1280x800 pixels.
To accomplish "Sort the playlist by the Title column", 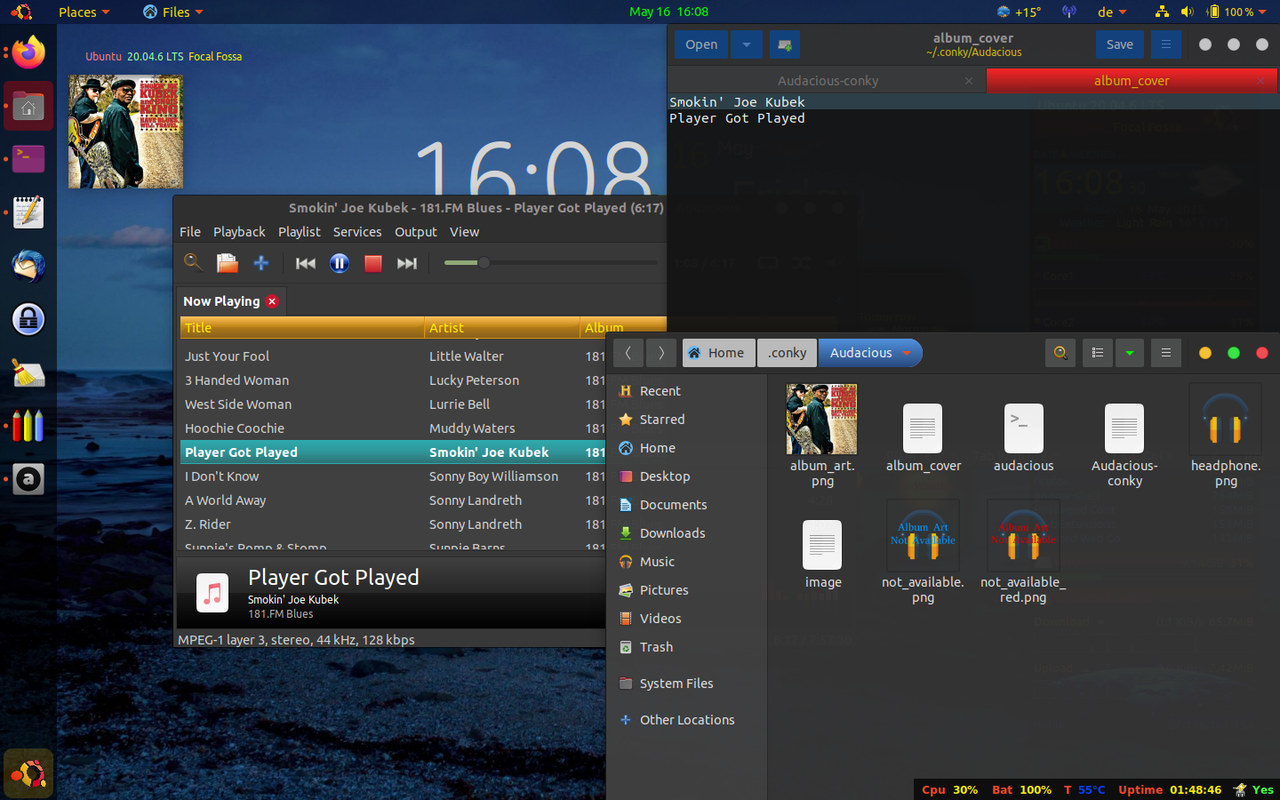I will pyautogui.click(x=302, y=328).
